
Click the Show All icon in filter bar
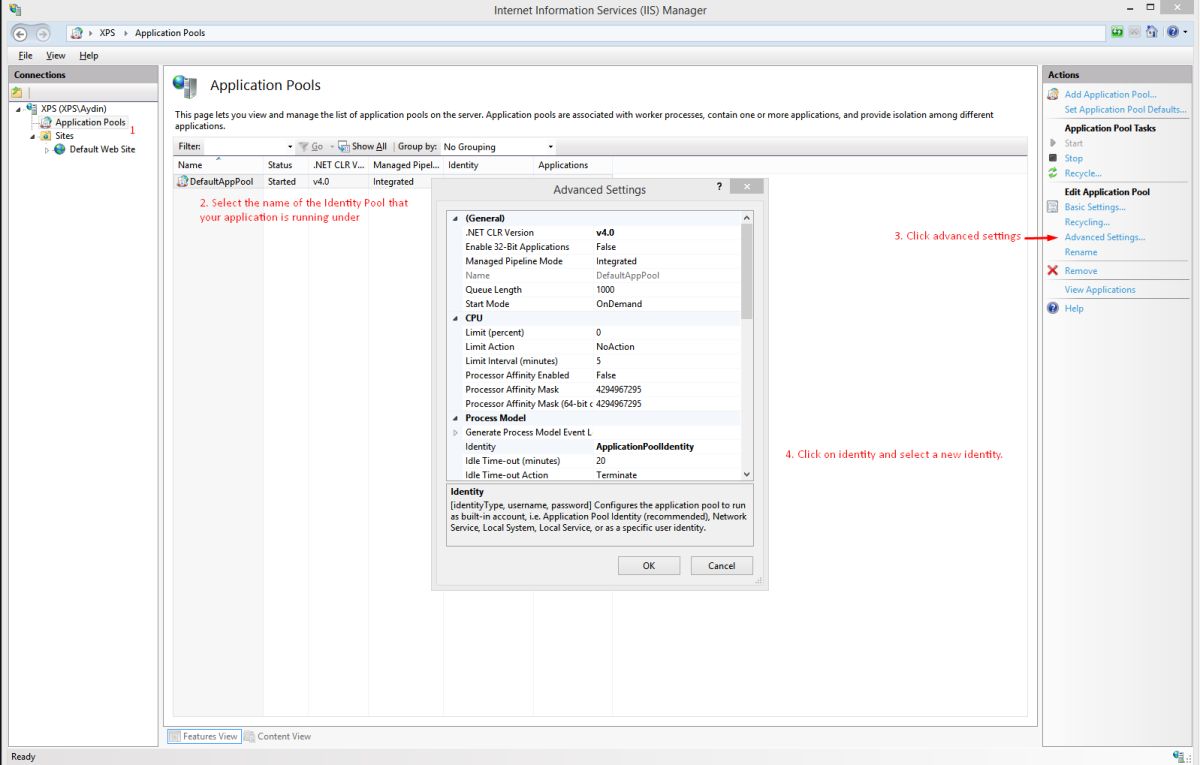(x=343, y=146)
